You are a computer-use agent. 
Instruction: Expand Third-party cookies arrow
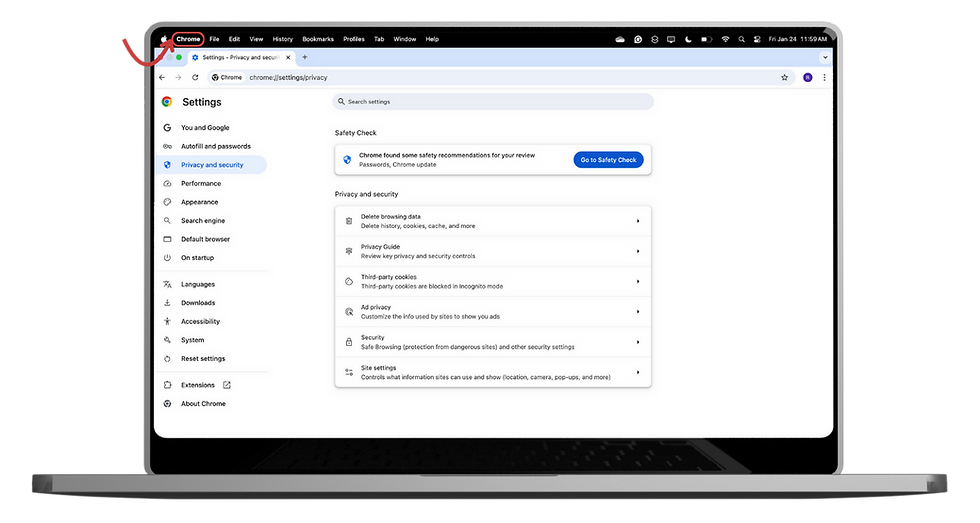point(638,282)
